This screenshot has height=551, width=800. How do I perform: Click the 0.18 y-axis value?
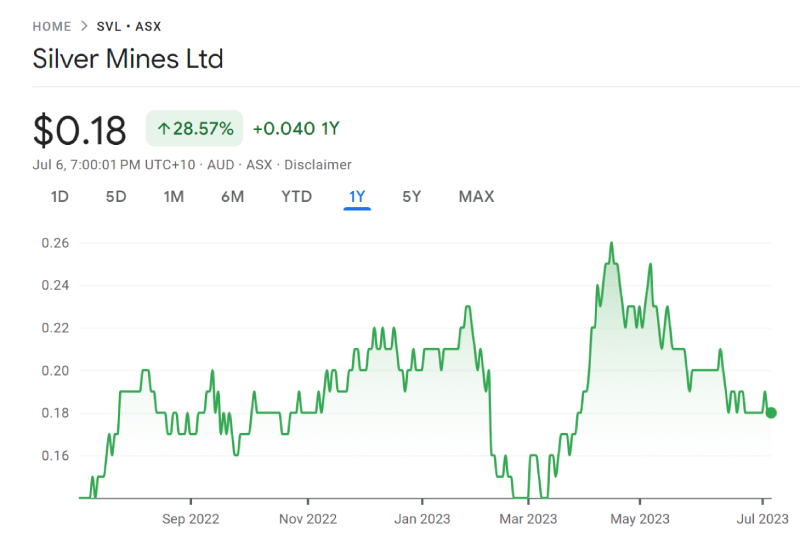coord(55,413)
